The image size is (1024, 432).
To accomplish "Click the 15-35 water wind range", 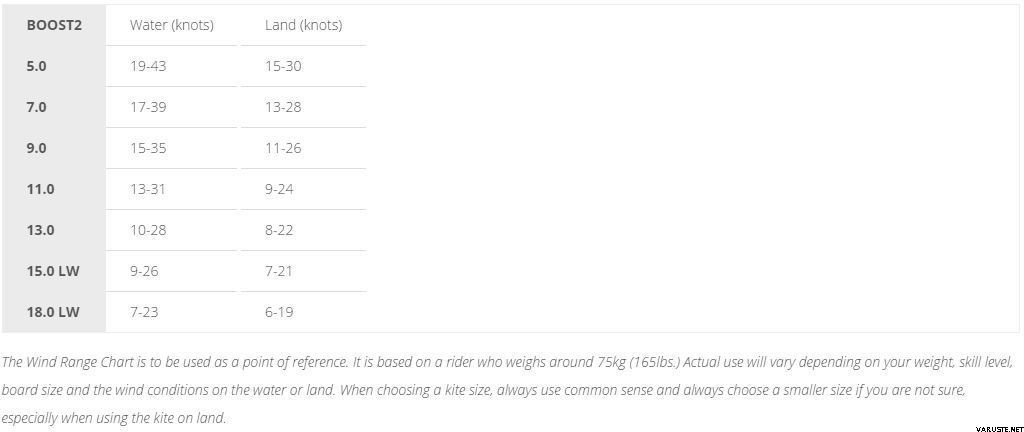I will (148, 149).
